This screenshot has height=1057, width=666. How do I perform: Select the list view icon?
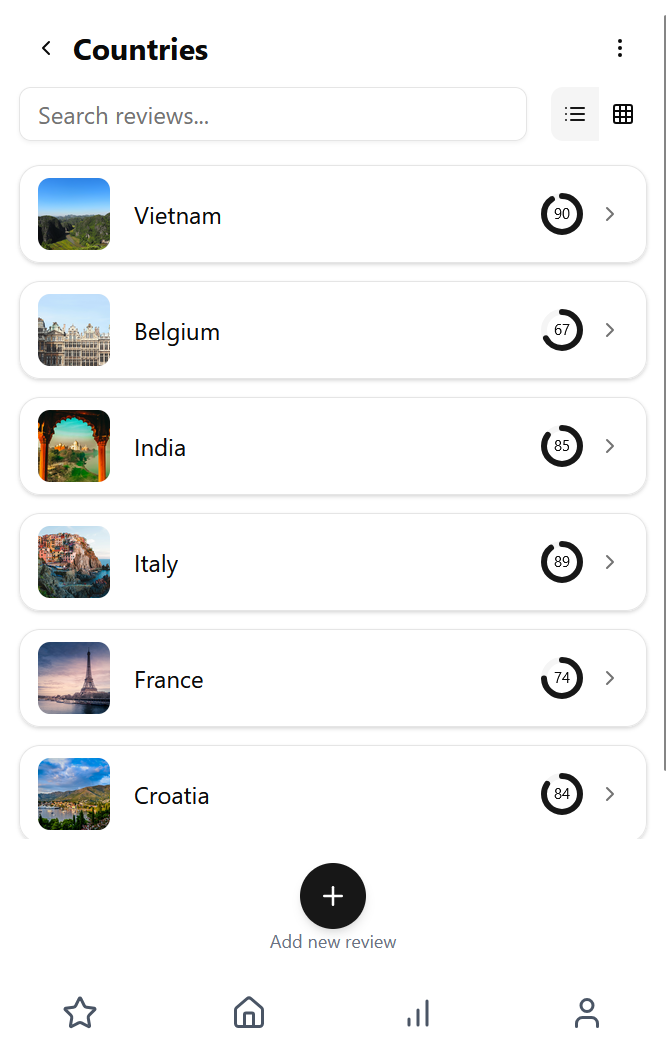click(575, 114)
